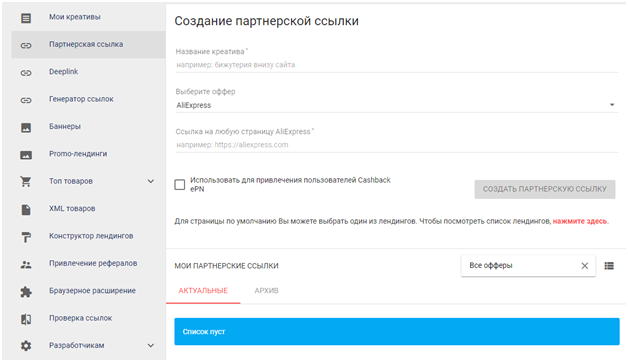Click the Партнерская ссылка link icon
The width and height of the screenshot is (628, 362).
coord(26,45)
